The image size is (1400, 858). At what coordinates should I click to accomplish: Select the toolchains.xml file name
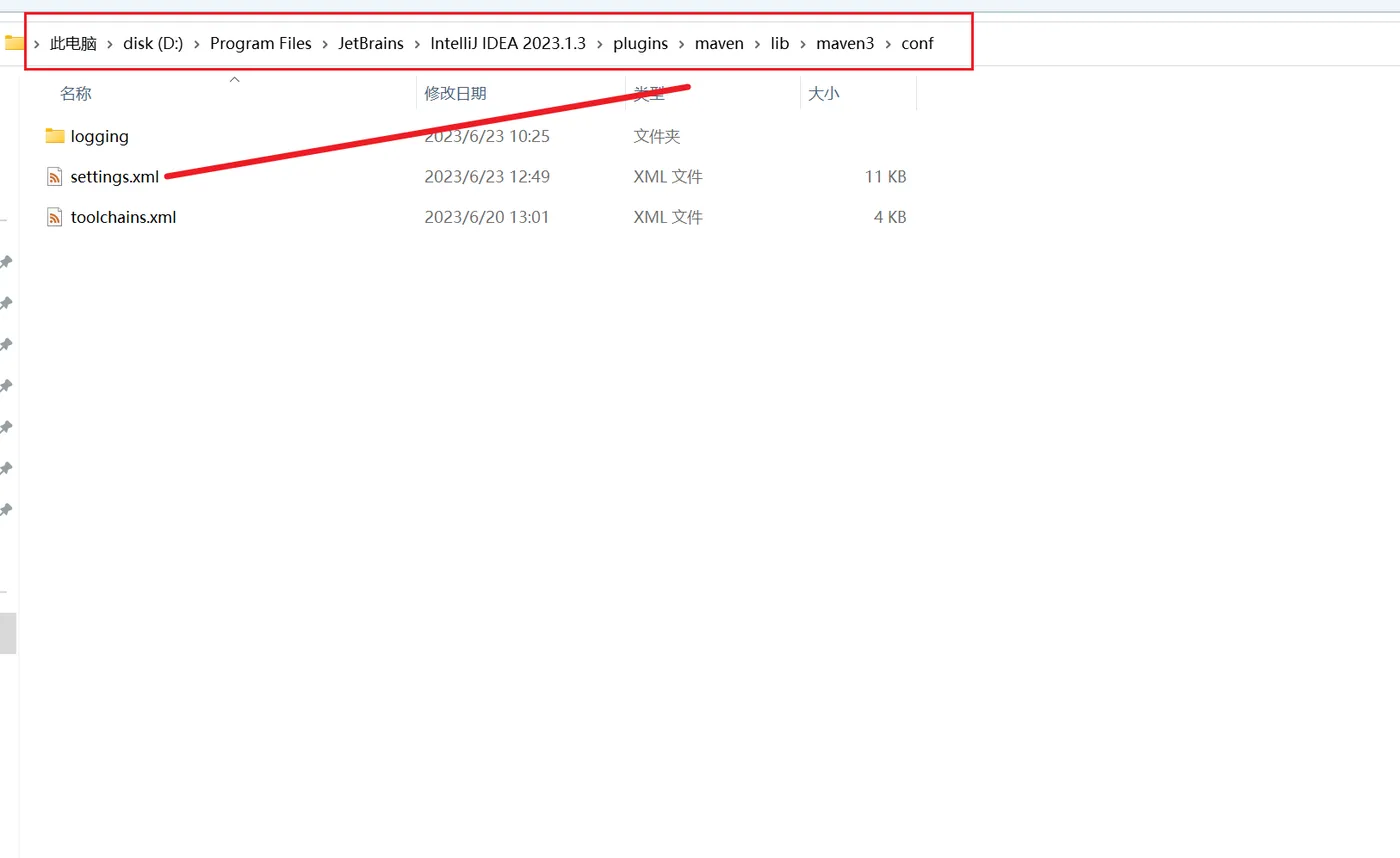tap(124, 217)
